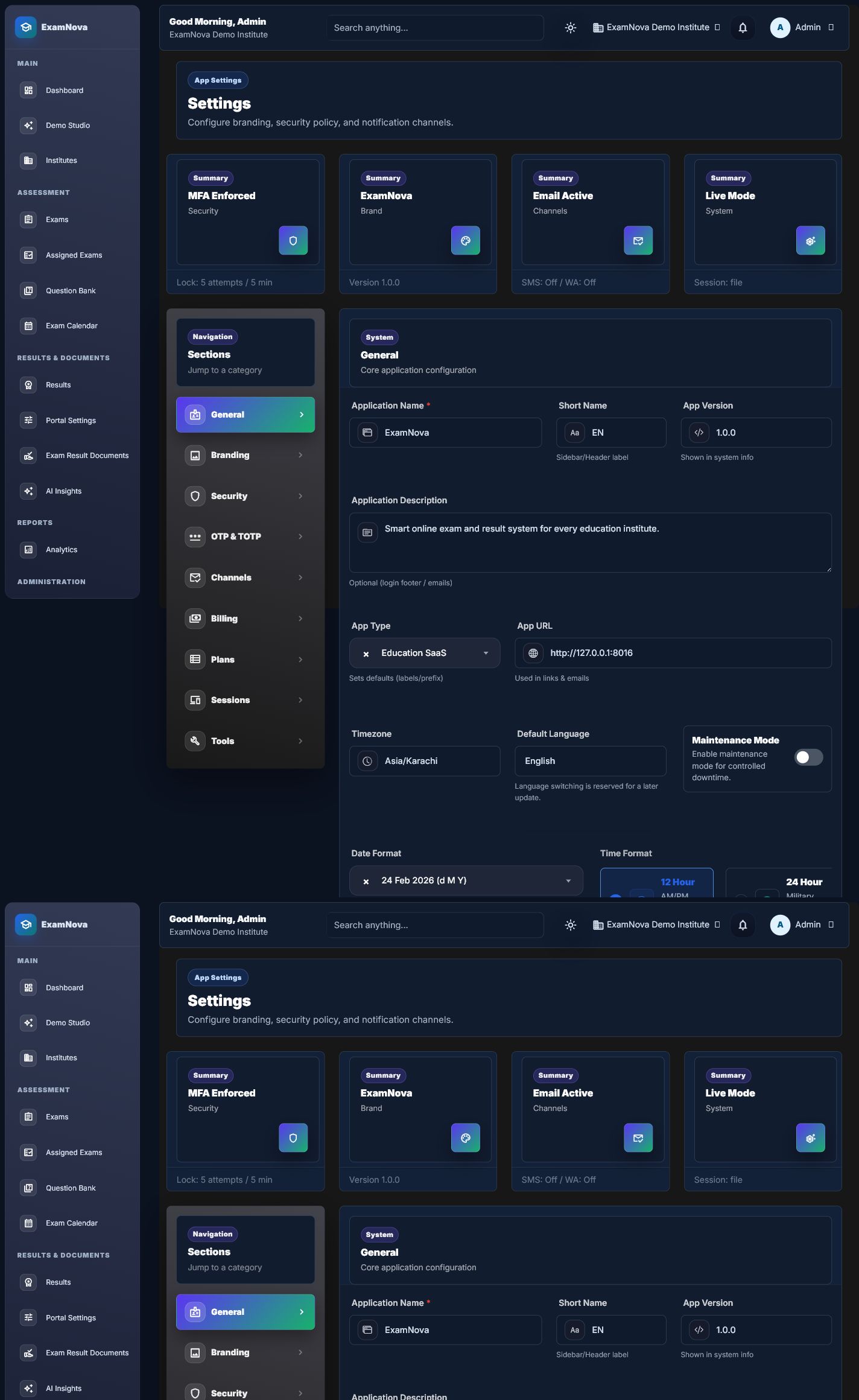Open Analytics from the sidebar

tap(72, 550)
